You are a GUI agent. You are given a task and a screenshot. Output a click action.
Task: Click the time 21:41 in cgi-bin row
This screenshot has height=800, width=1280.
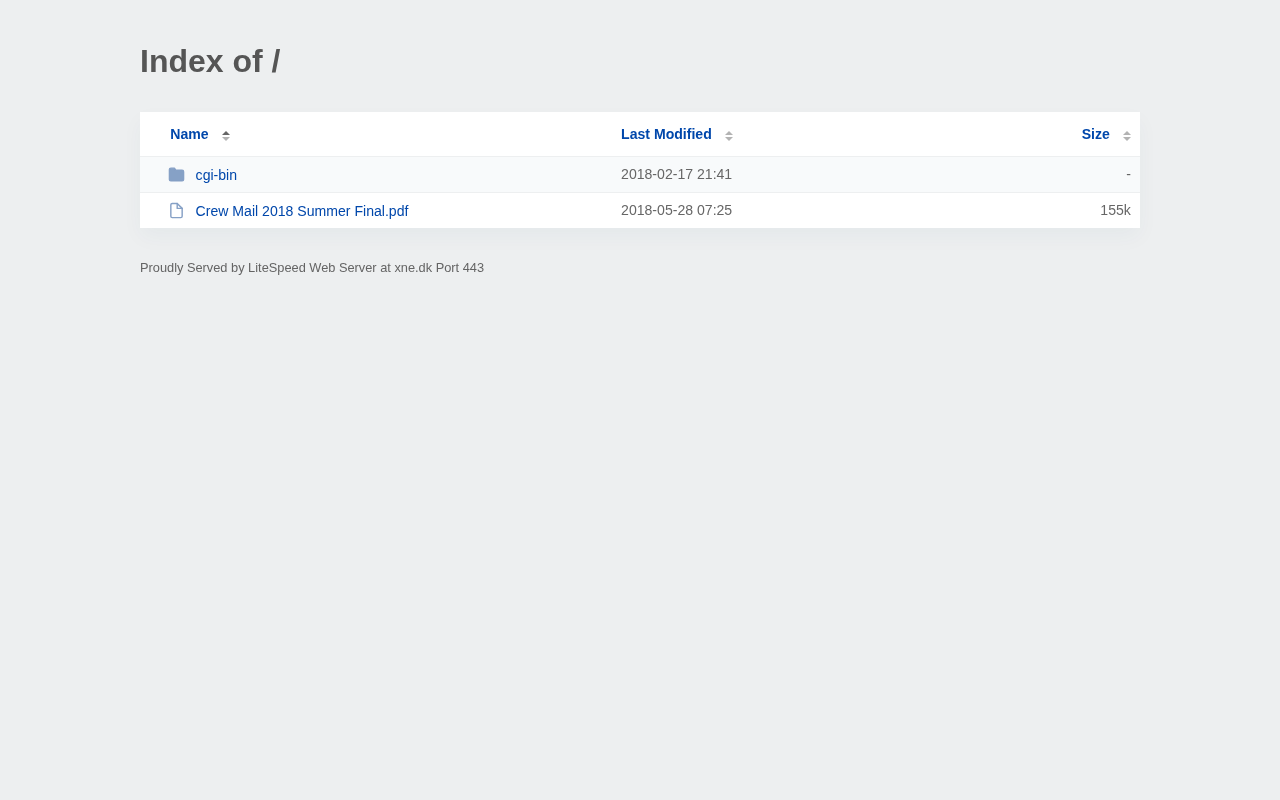pyautogui.click(x=714, y=174)
